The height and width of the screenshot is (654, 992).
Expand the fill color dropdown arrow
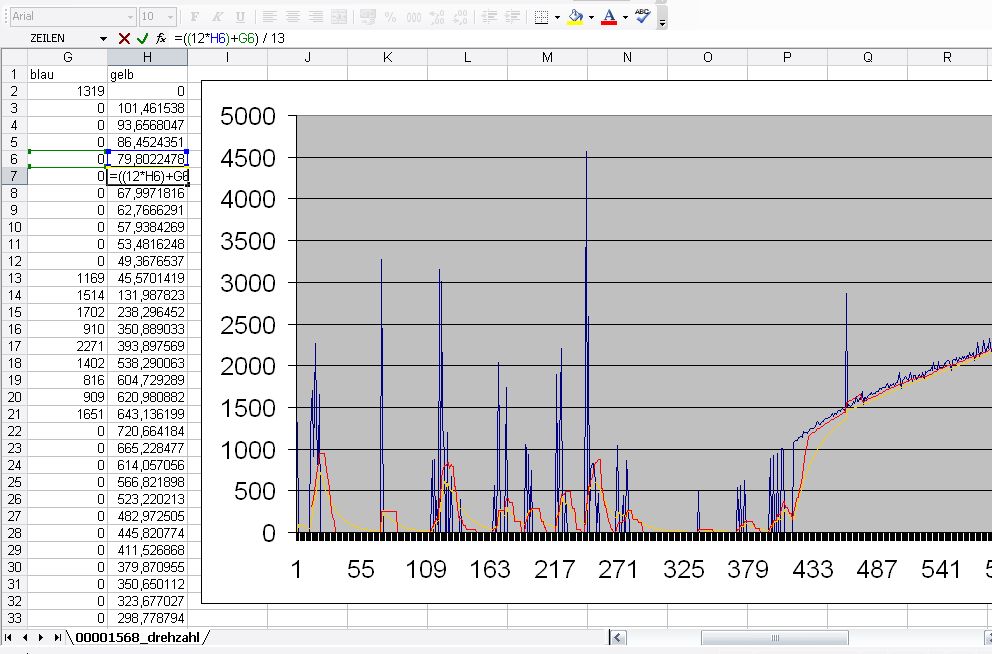pos(591,17)
